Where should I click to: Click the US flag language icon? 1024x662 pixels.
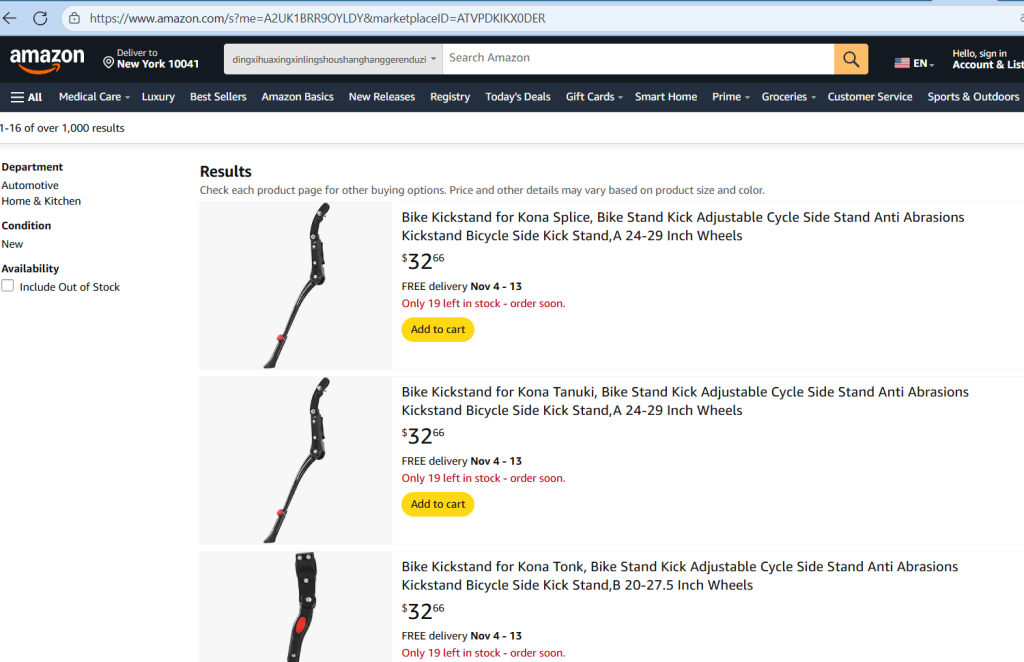(x=902, y=63)
